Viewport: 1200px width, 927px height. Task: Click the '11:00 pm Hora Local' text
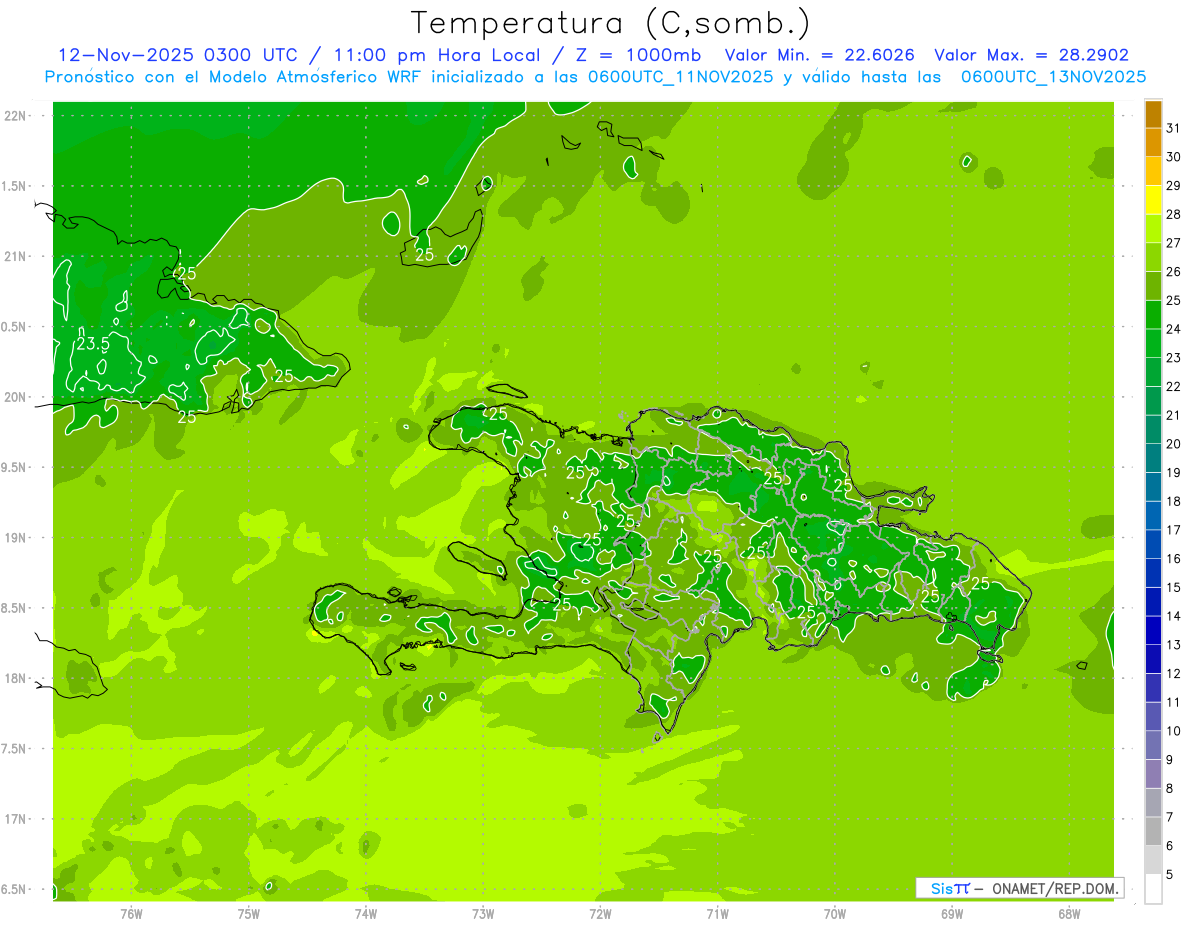point(437,55)
